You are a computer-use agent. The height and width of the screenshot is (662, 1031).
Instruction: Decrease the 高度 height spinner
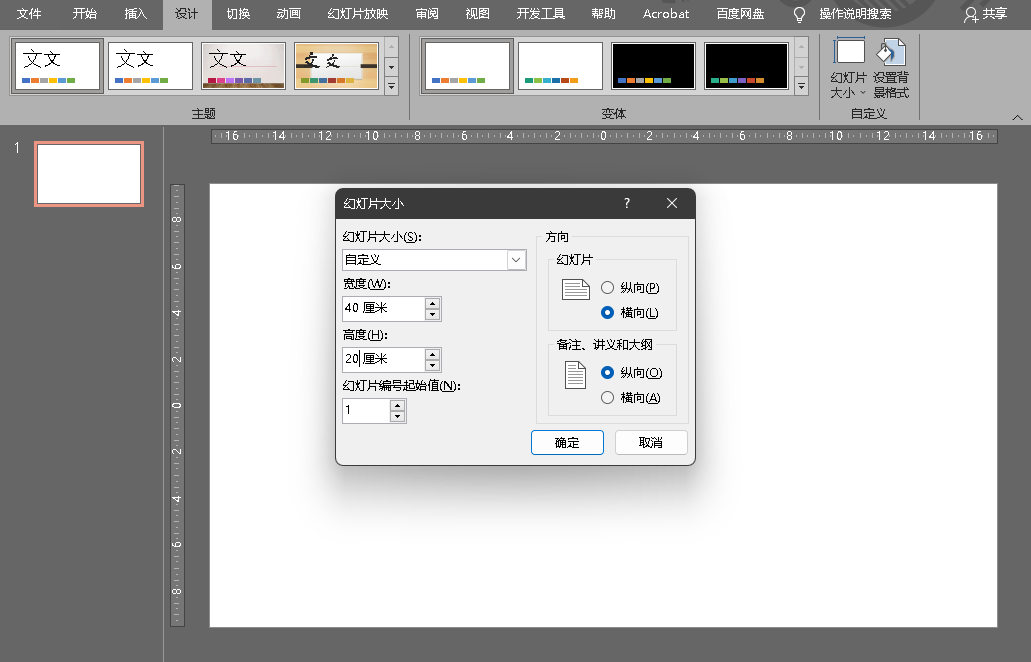(432, 366)
